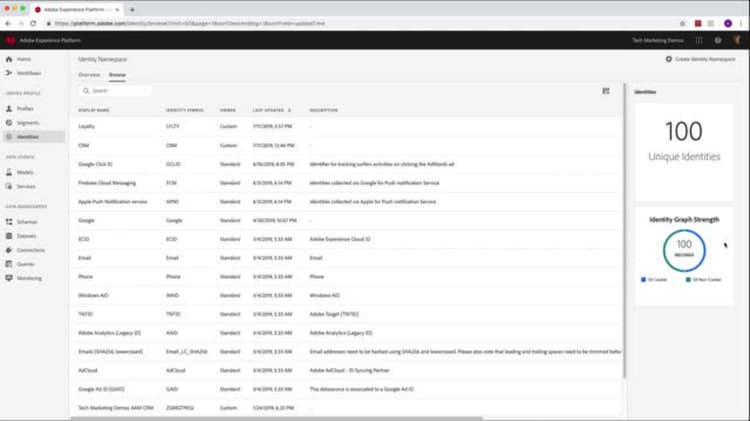Sort by Owner column header

(228, 110)
